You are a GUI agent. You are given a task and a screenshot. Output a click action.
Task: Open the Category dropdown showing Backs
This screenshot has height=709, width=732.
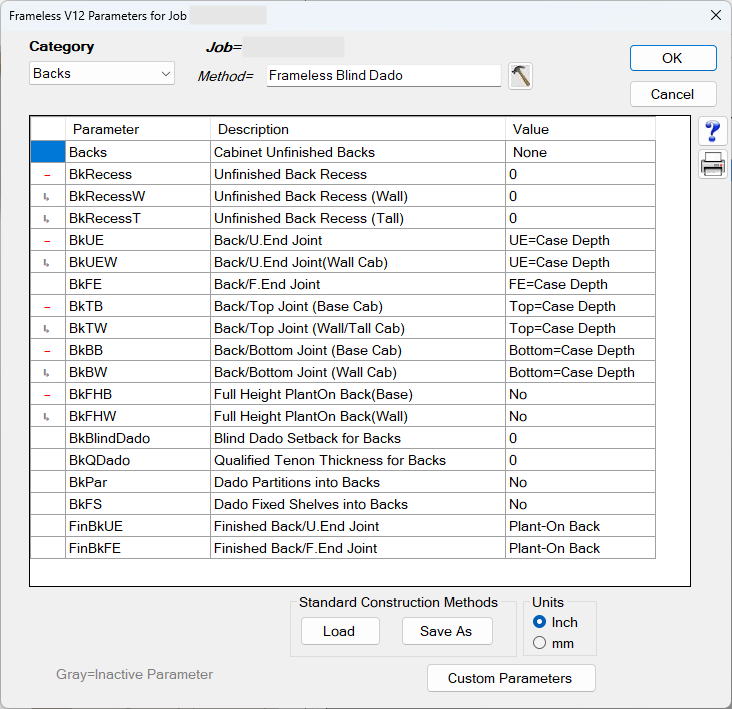(102, 74)
